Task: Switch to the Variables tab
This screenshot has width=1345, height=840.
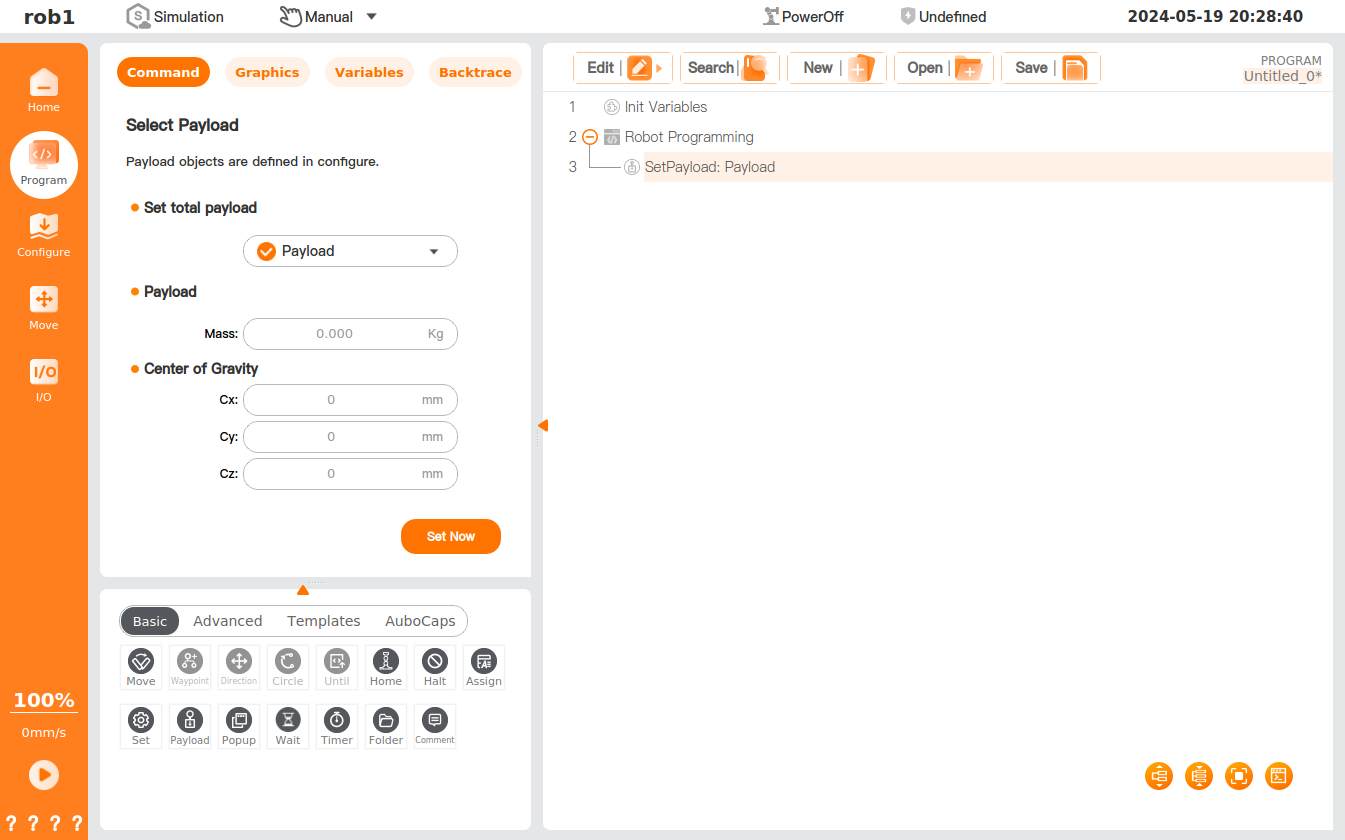Action: pos(369,72)
